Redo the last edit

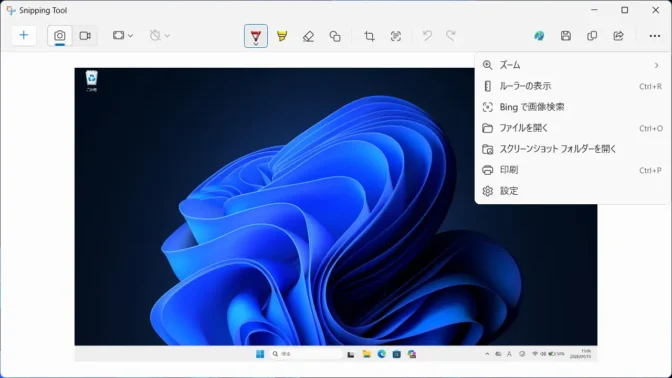[x=450, y=36]
